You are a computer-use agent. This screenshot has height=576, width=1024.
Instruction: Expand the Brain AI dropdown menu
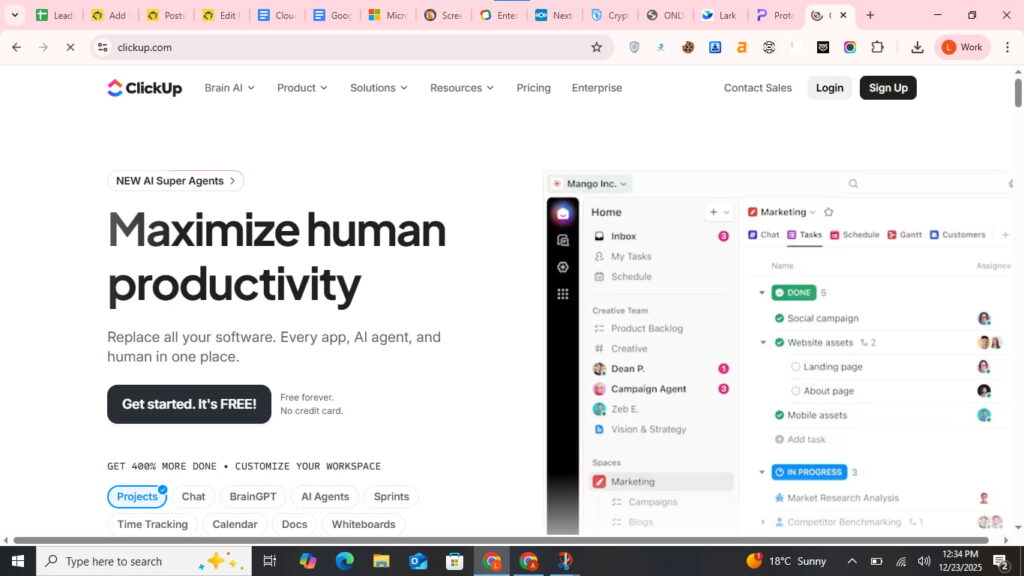(229, 88)
